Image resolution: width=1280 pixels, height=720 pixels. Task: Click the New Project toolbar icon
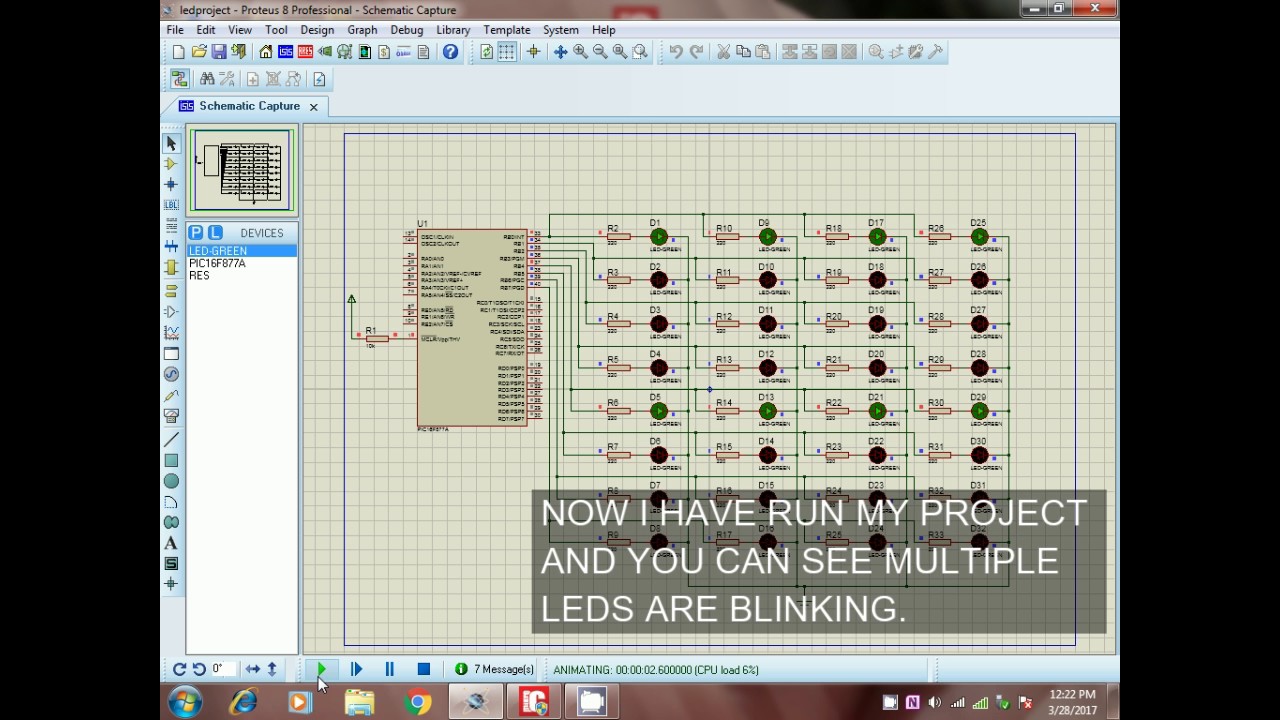pos(178,52)
